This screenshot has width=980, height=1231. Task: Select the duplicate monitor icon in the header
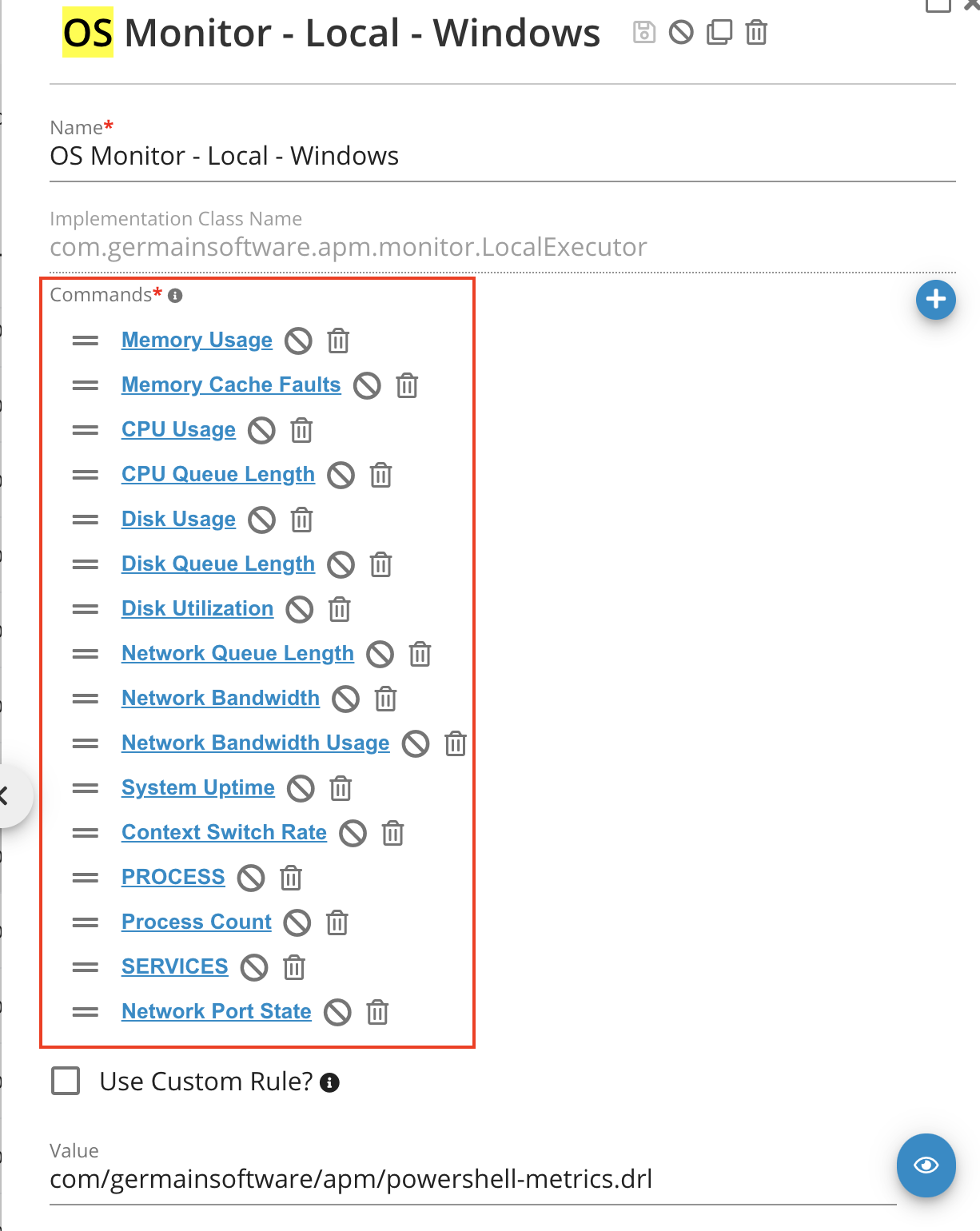tap(718, 33)
